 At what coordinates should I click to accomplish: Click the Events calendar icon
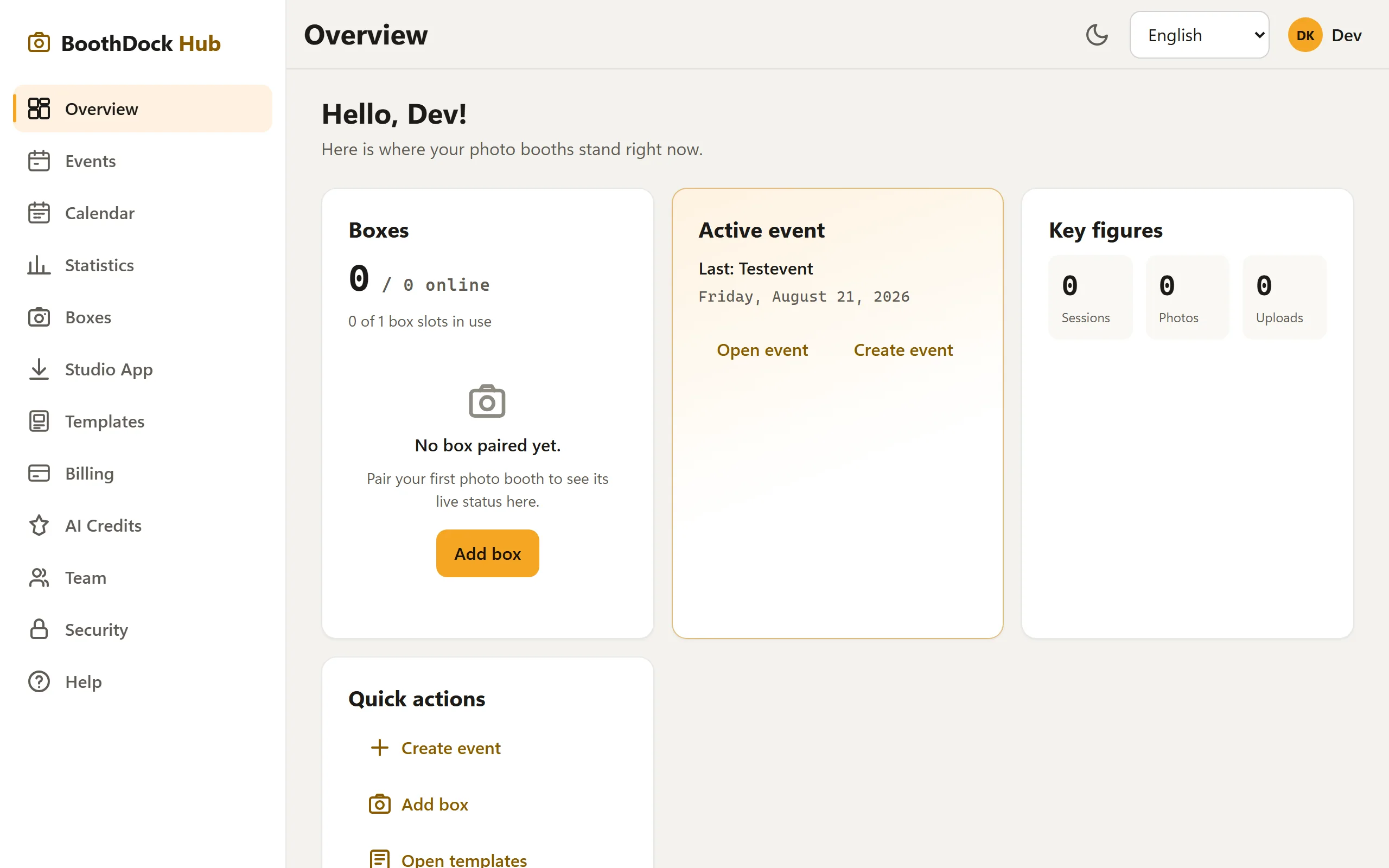tap(39, 161)
